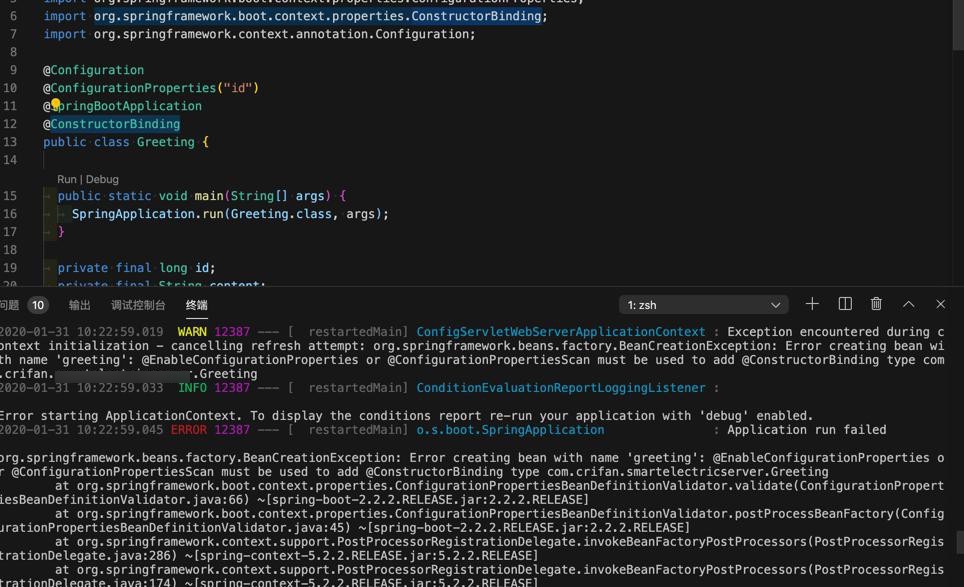Click the INFO log level label
The height and width of the screenshot is (587, 964).
[192, 388]
